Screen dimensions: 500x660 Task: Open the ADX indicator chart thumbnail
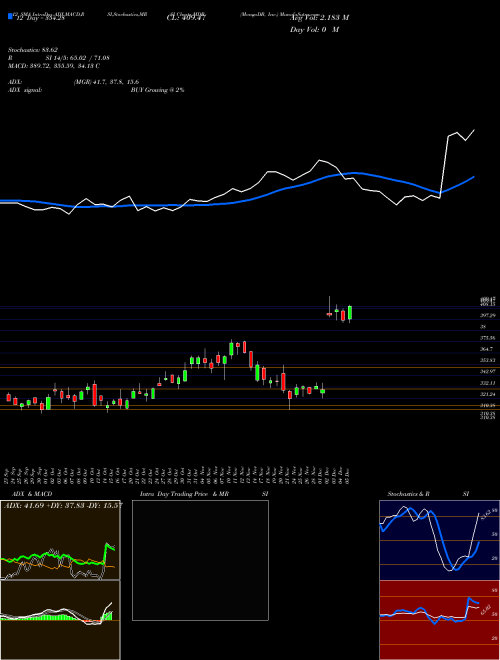point(60,540)
